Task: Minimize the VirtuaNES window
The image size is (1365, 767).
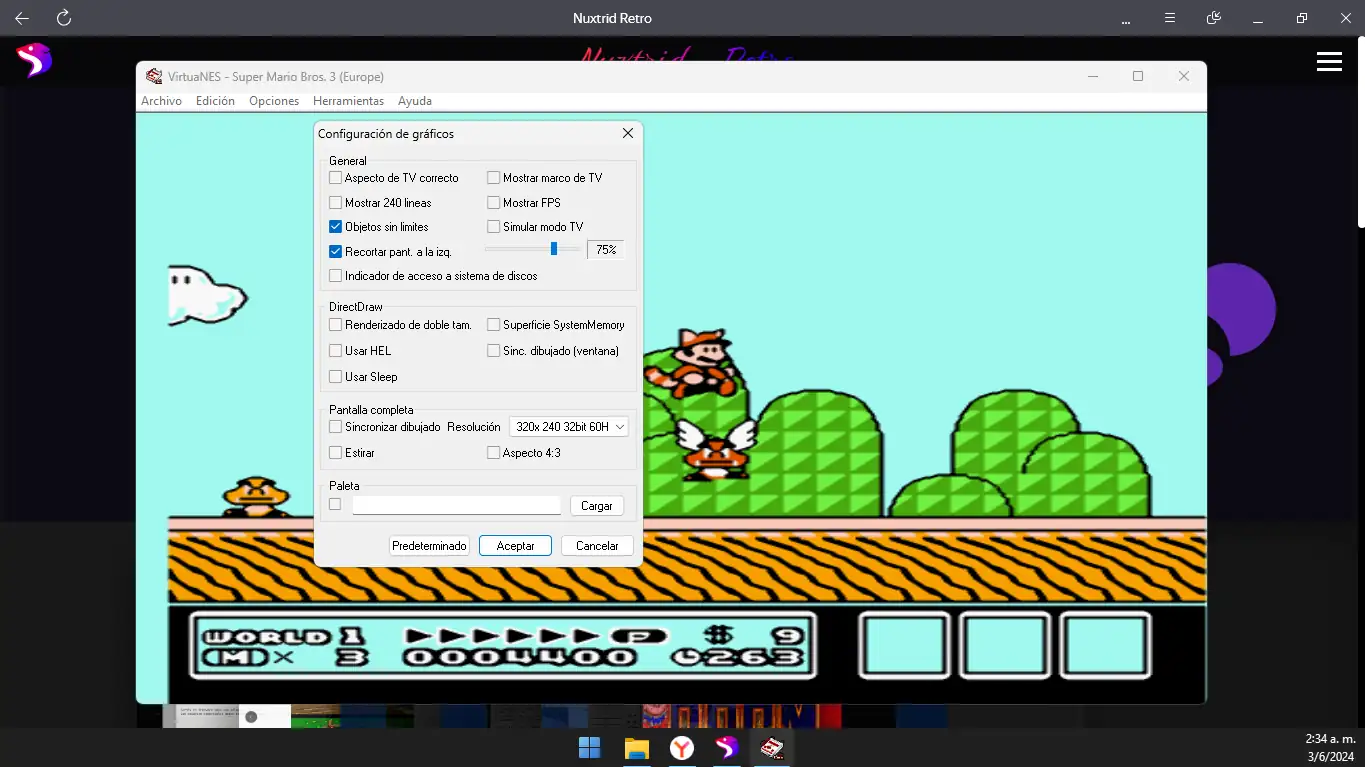Action: pyautogui.click(x=1092, y=76)
